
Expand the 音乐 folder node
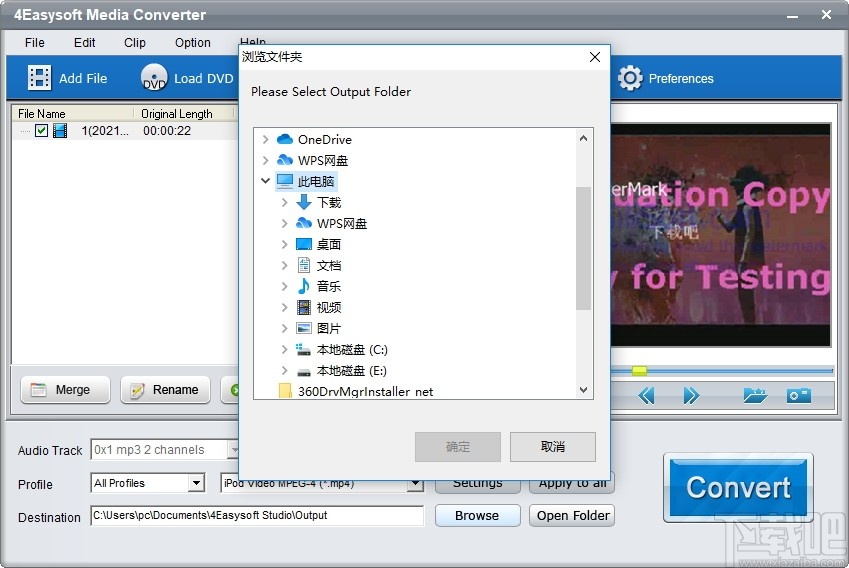click(284, 286)
